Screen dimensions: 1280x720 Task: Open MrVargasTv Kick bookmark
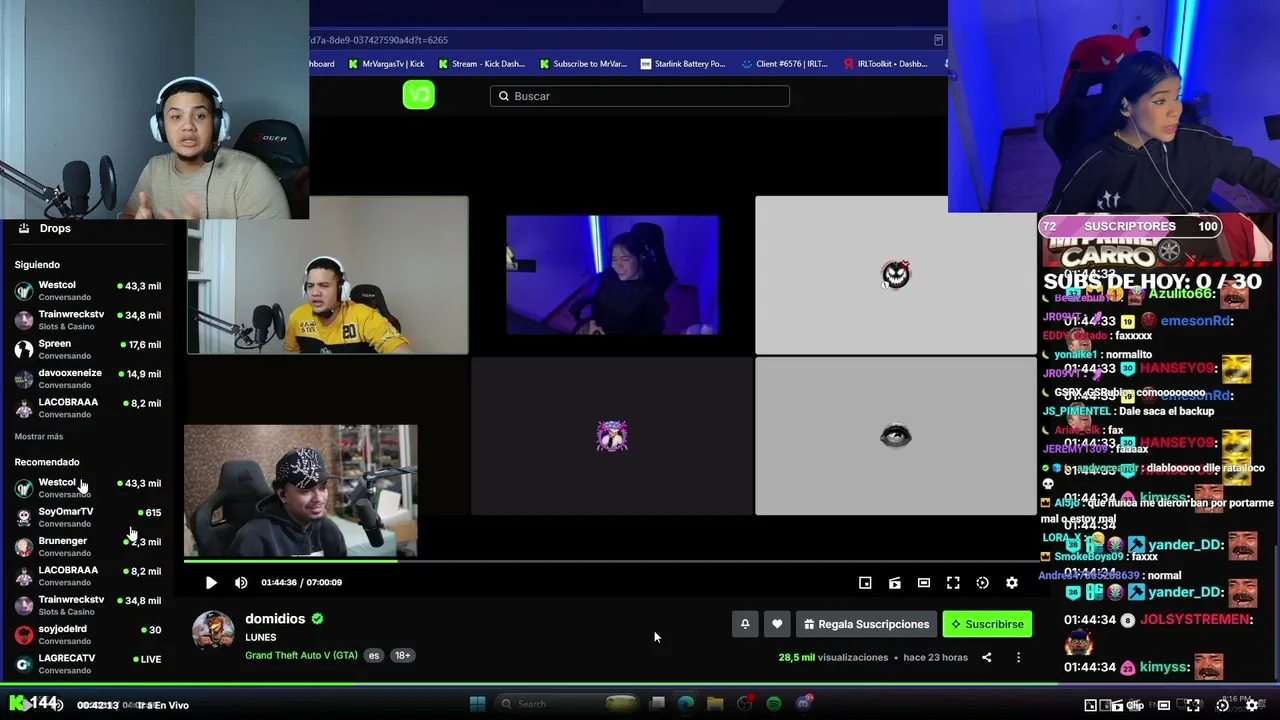(386, 64)
